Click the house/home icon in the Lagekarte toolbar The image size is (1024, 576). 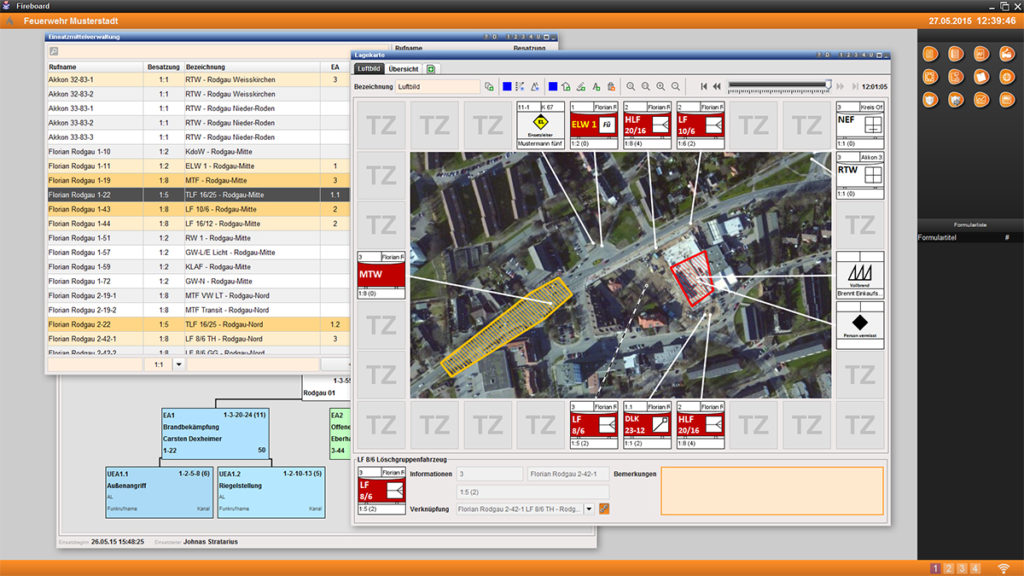(567, 87)
